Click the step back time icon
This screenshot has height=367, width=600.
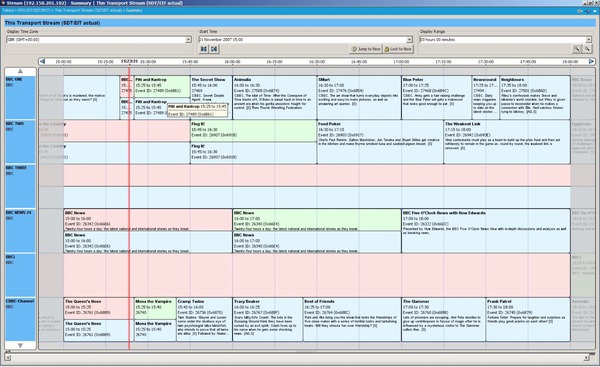[x=204, y=49]
